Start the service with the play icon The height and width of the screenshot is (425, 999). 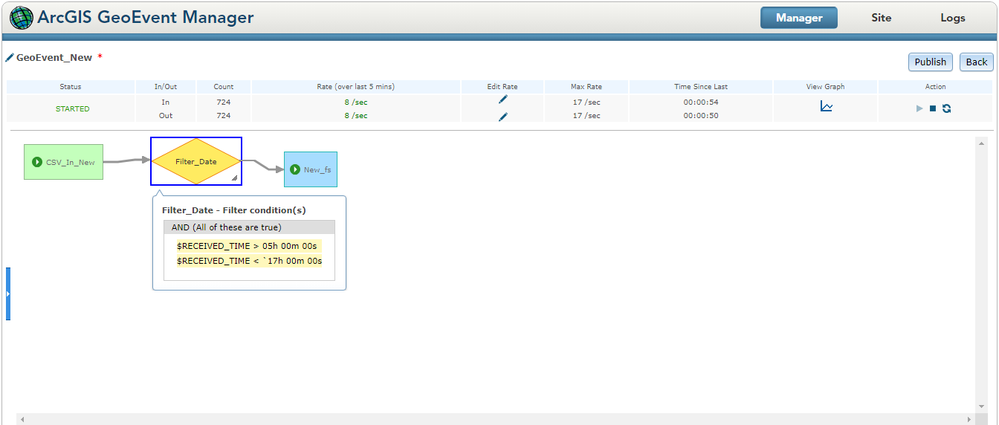[x=919, y=109]
